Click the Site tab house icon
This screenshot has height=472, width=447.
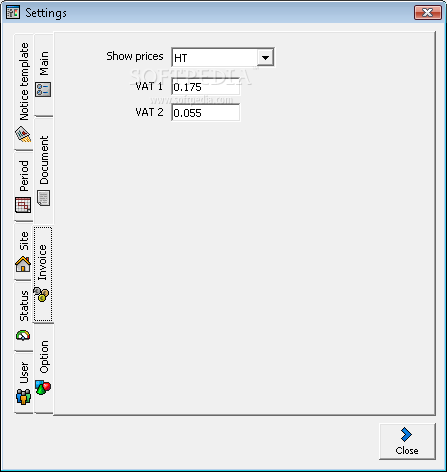click(x=23, y=264)
